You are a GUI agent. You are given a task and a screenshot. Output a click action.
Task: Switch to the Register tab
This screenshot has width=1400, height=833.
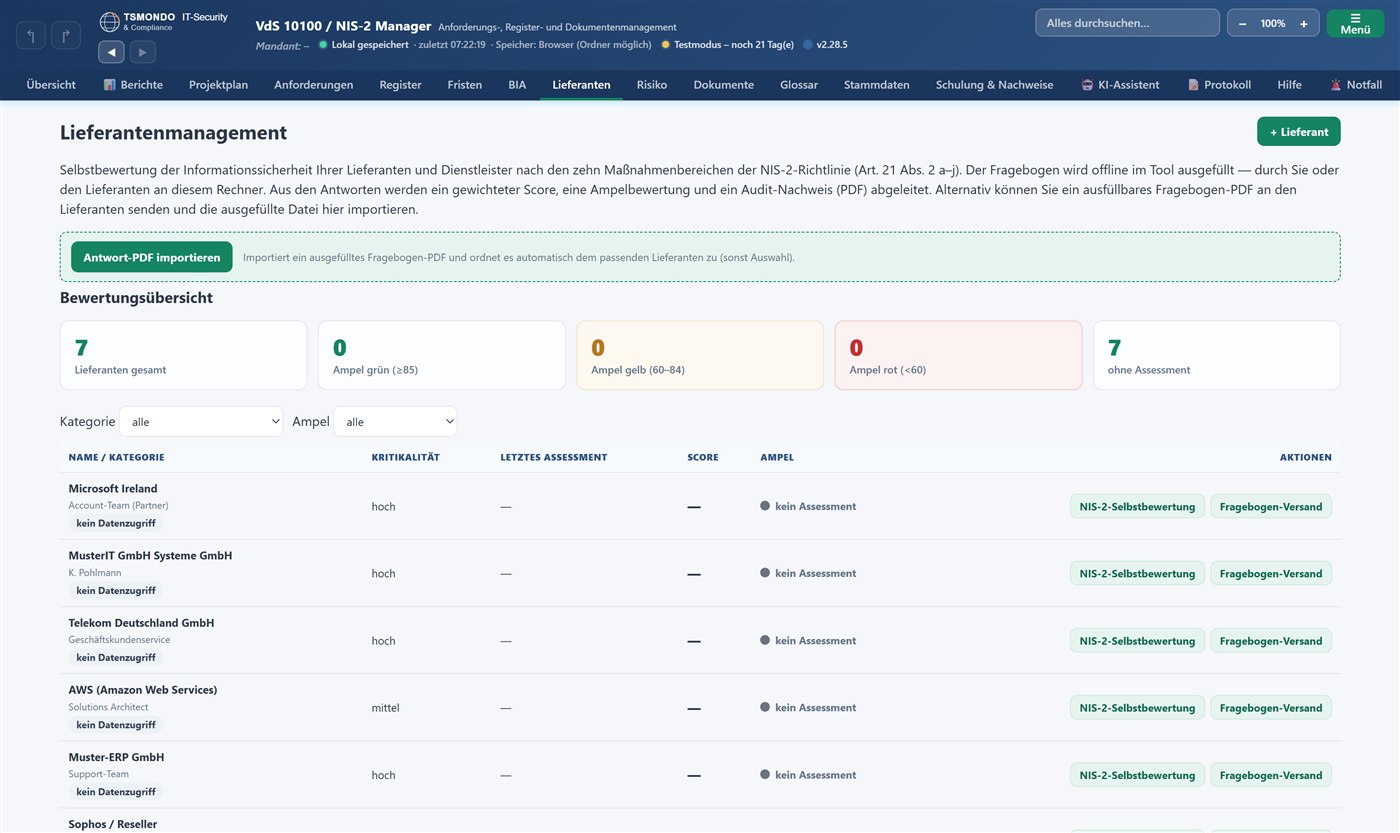tap(400, 85)
